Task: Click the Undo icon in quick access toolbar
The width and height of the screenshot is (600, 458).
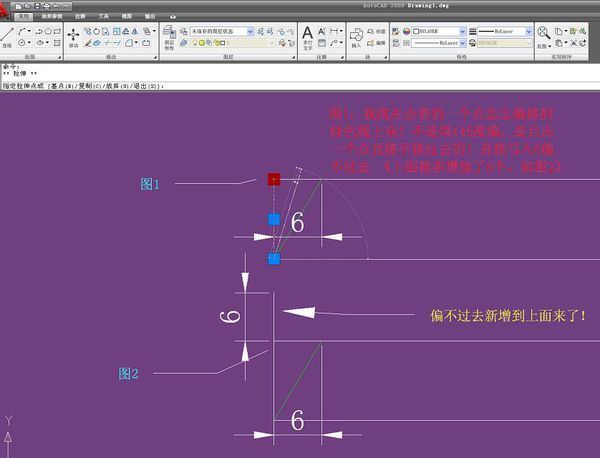Action: tap(56, 7)
